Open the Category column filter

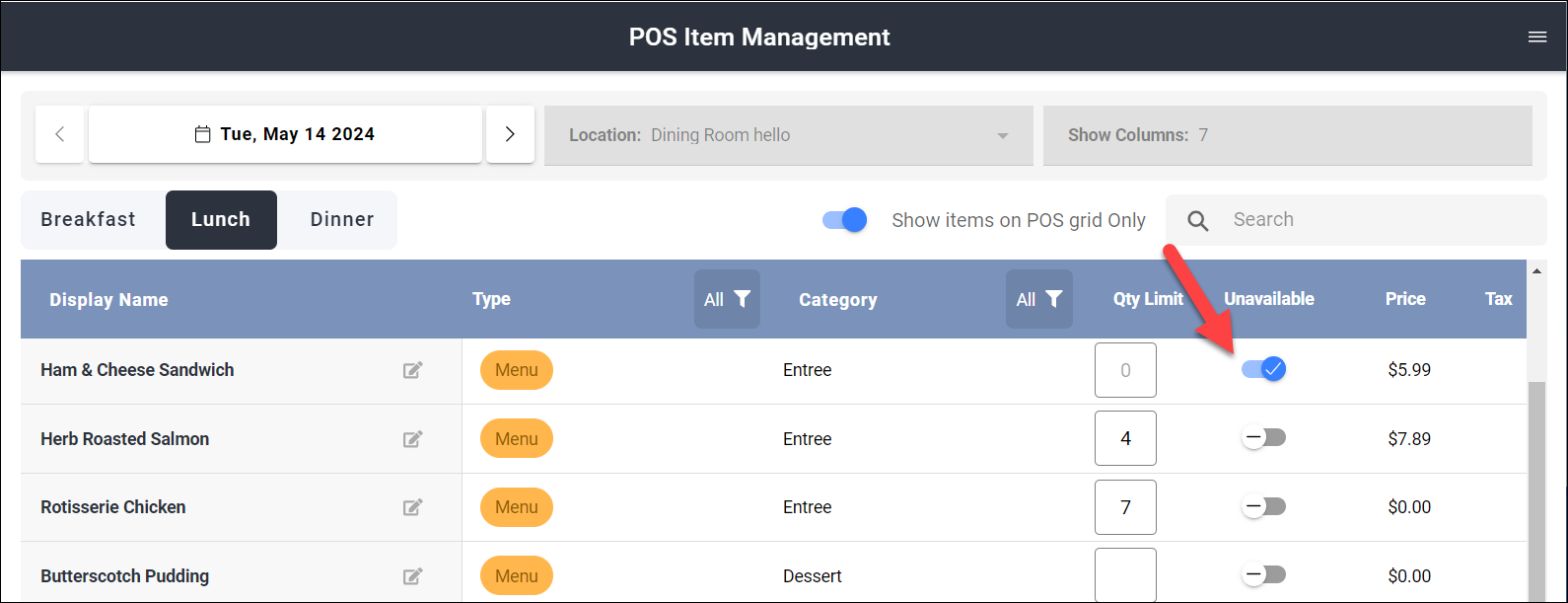point(1039,299)
